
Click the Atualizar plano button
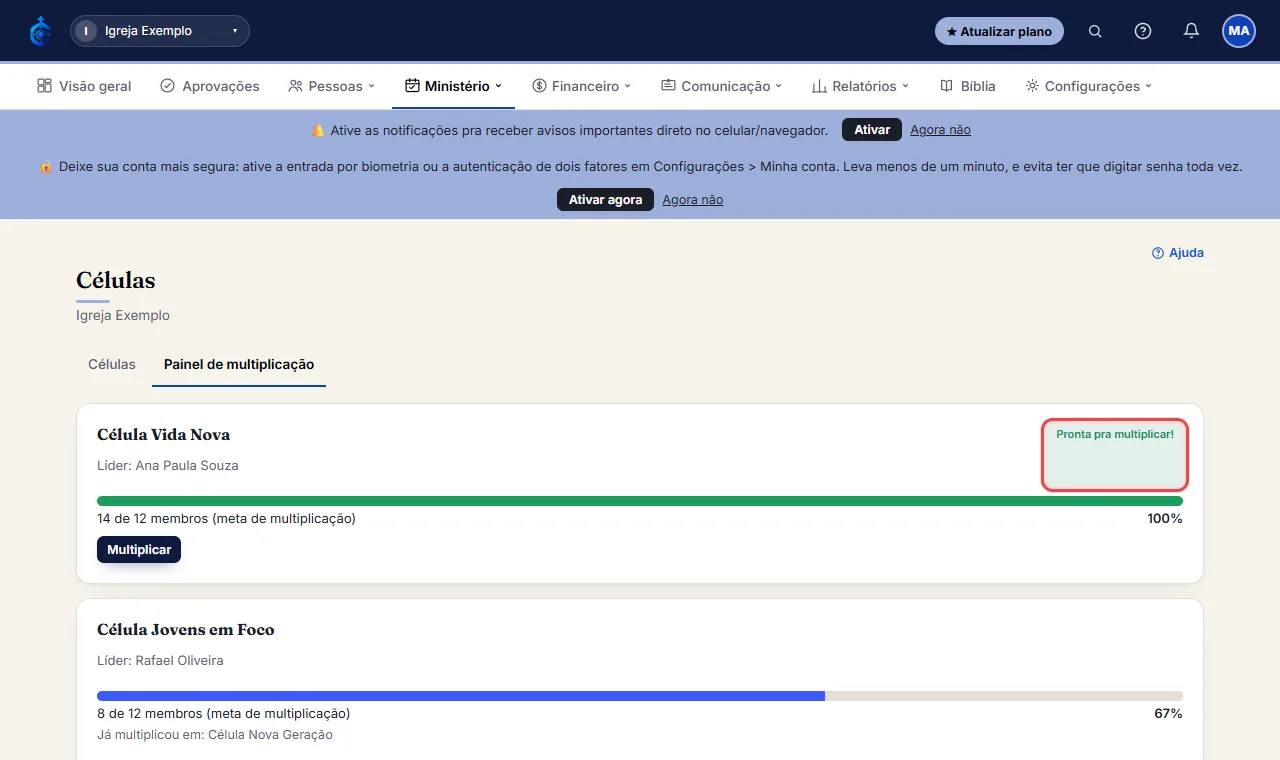999,31
